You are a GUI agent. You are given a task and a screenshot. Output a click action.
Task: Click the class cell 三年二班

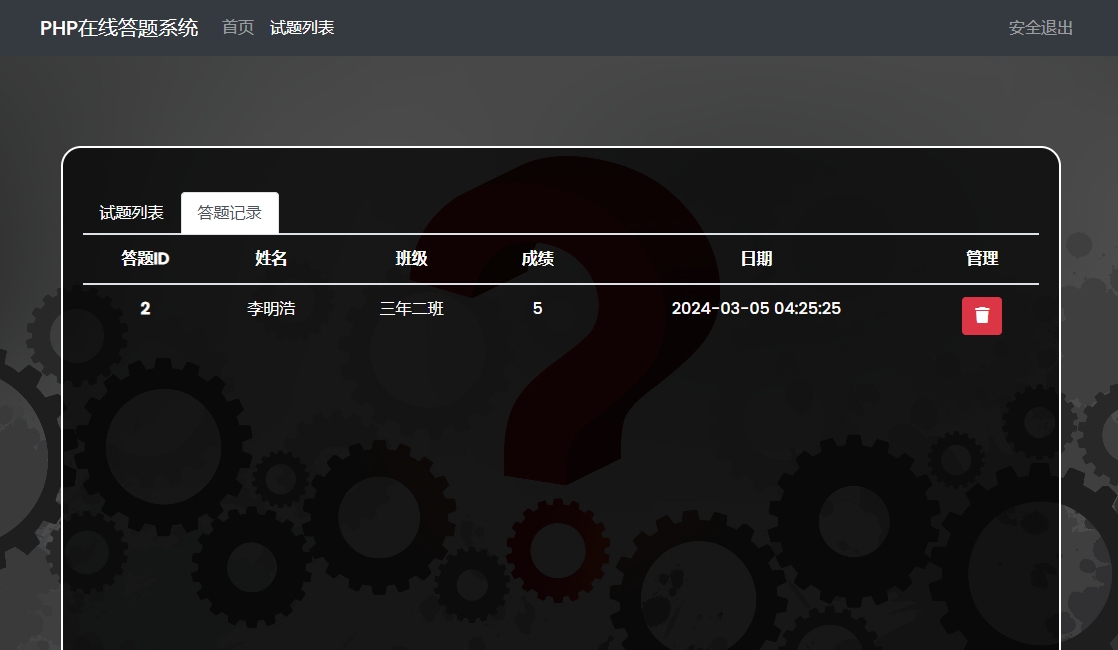tap(411, 309)
